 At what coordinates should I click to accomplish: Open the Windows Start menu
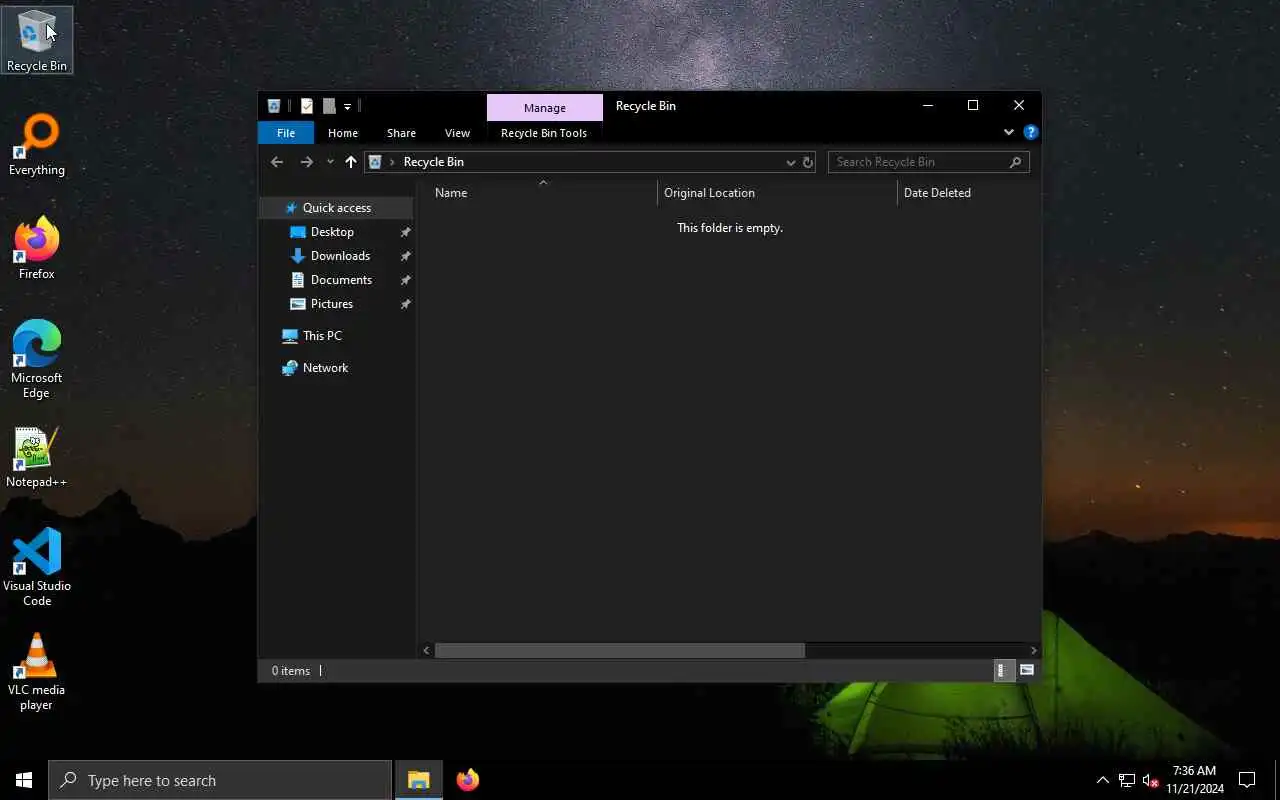[24, 780]
